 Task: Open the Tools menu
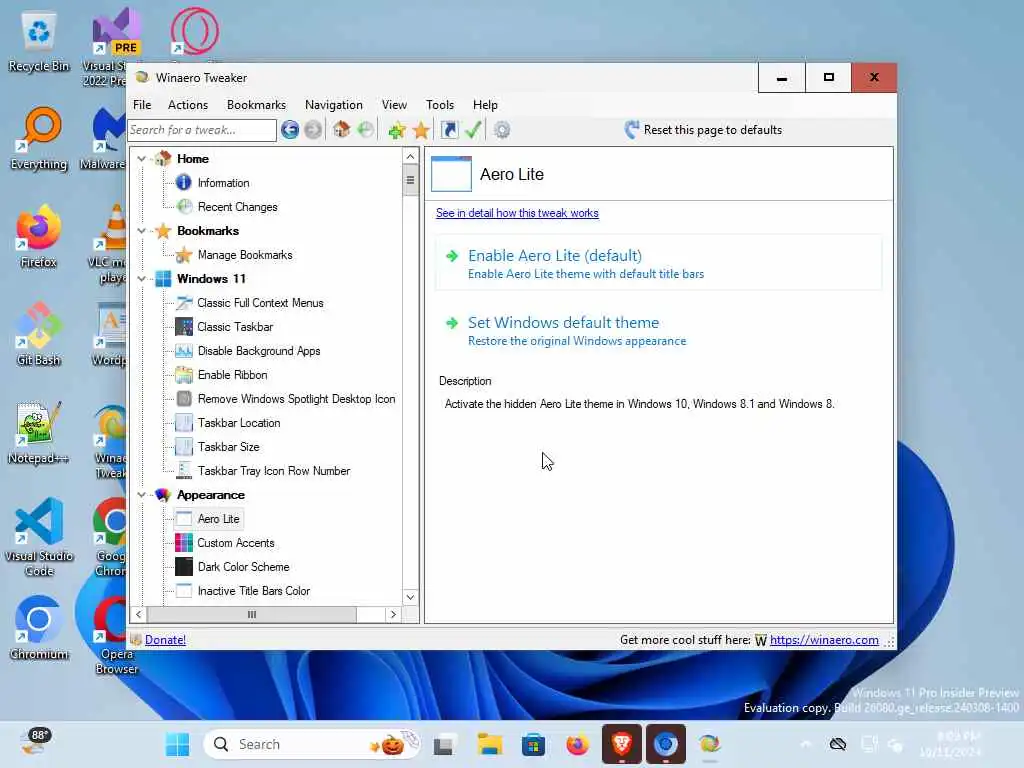pyautogui.click(x=440, y=104)
